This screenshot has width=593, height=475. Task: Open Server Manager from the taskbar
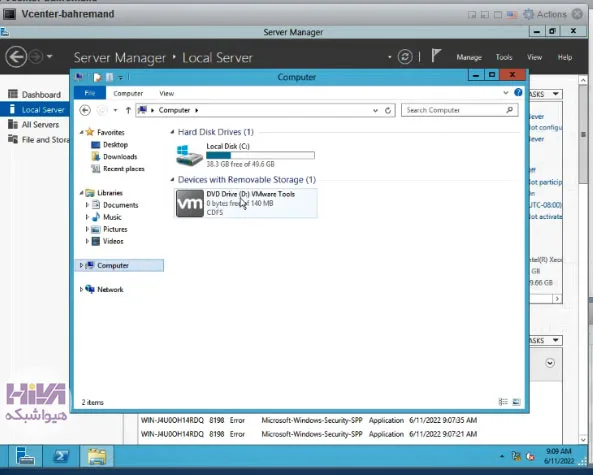click(25, 456)
